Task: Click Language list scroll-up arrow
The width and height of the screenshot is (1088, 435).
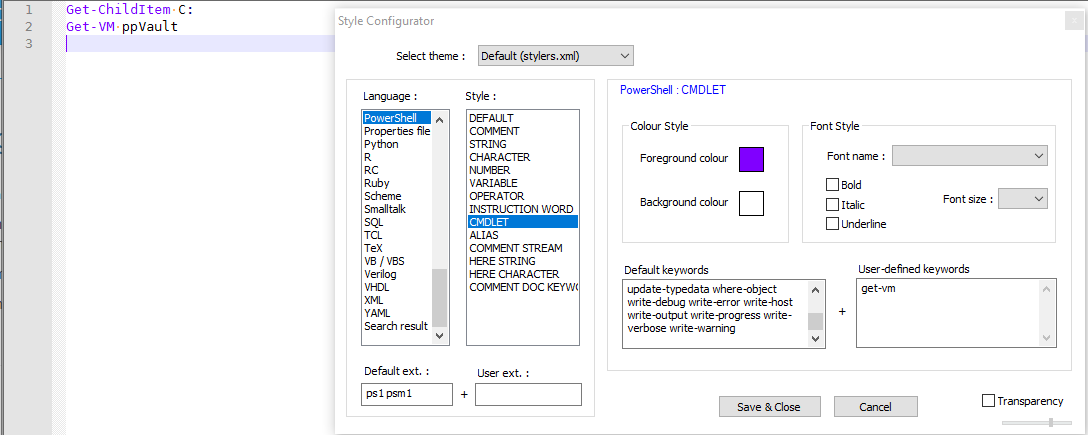Action: (440, 119)
